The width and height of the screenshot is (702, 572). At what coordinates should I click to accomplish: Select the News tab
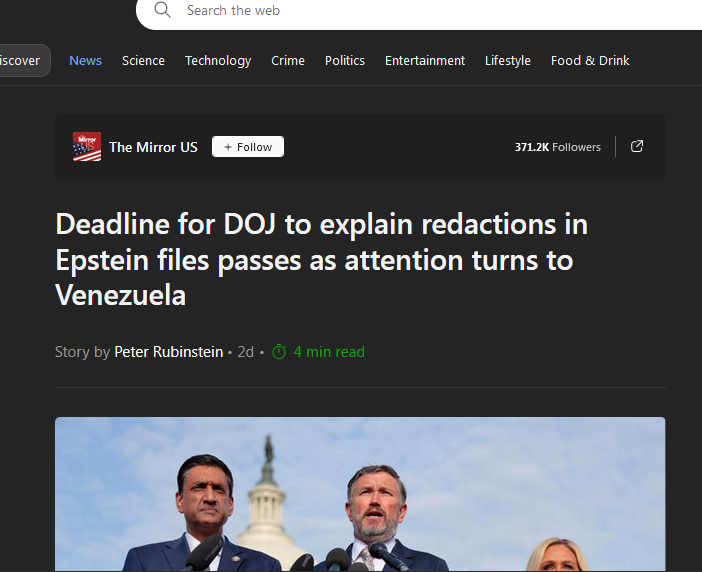[86, 60]
